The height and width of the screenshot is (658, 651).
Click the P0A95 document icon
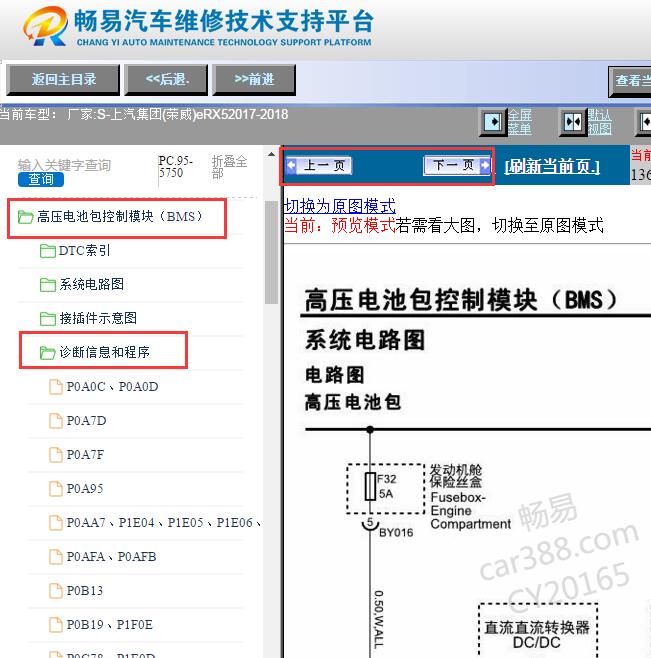56,489
